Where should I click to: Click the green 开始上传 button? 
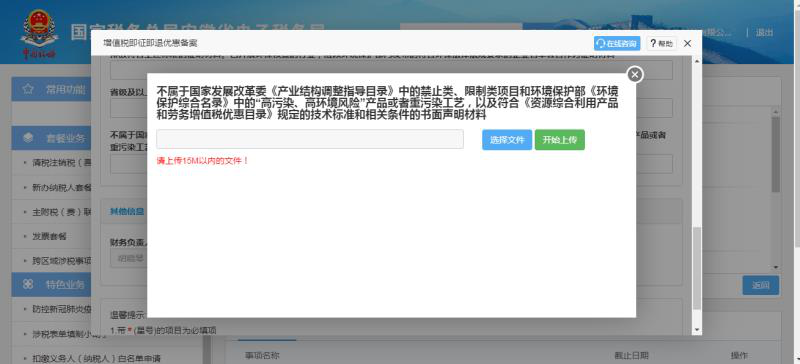tap(560, 140)
